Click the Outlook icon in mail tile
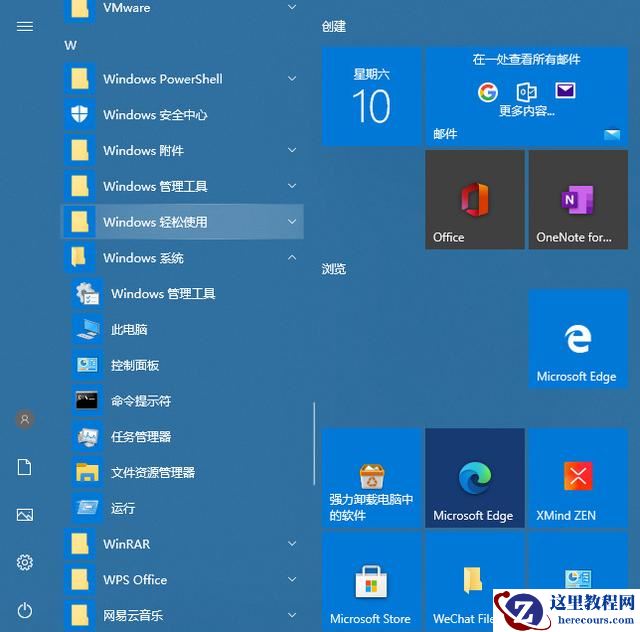The image size is (640, 632). tap(527, 91)
